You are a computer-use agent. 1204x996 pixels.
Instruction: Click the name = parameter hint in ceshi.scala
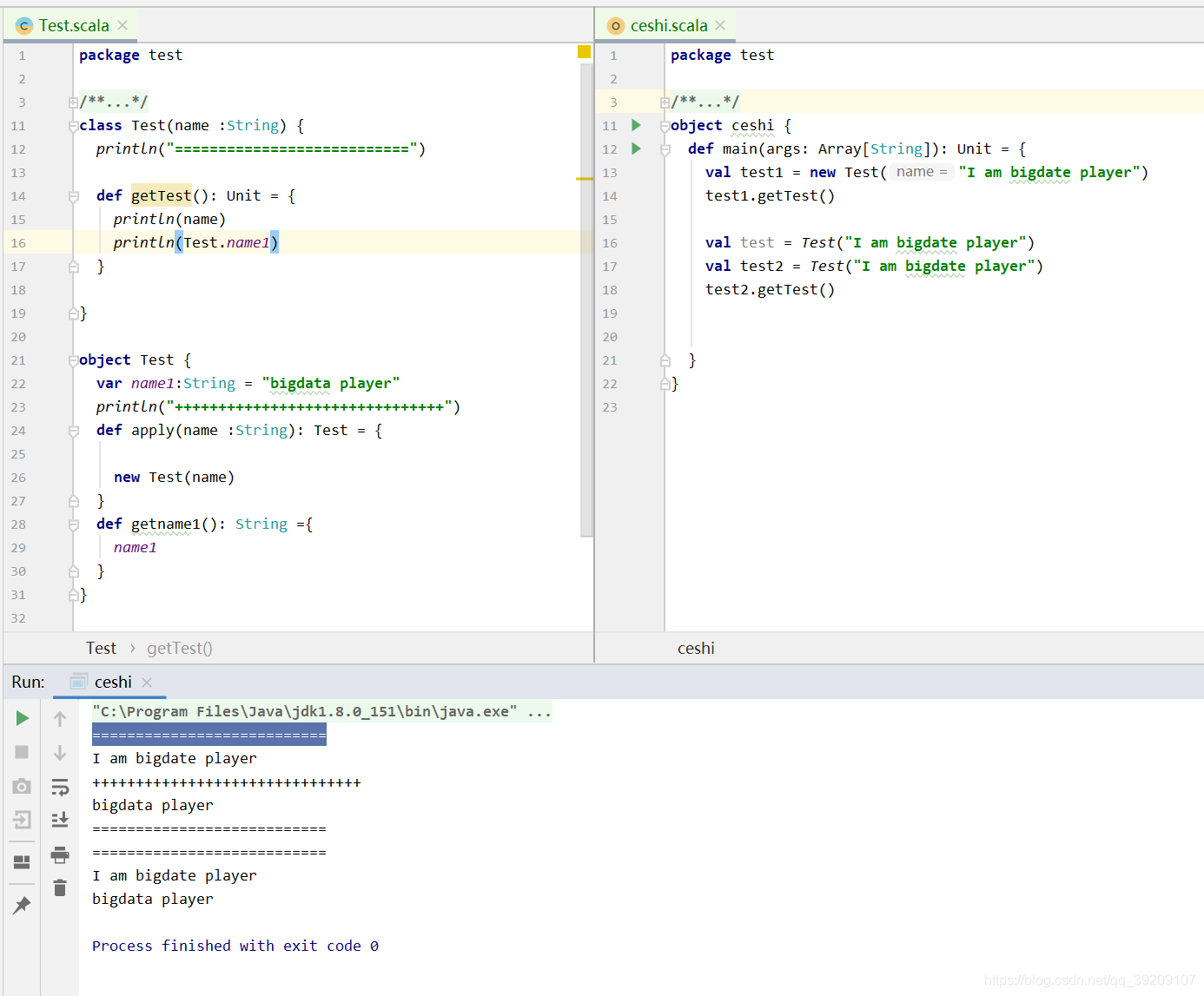pos(922,172)
